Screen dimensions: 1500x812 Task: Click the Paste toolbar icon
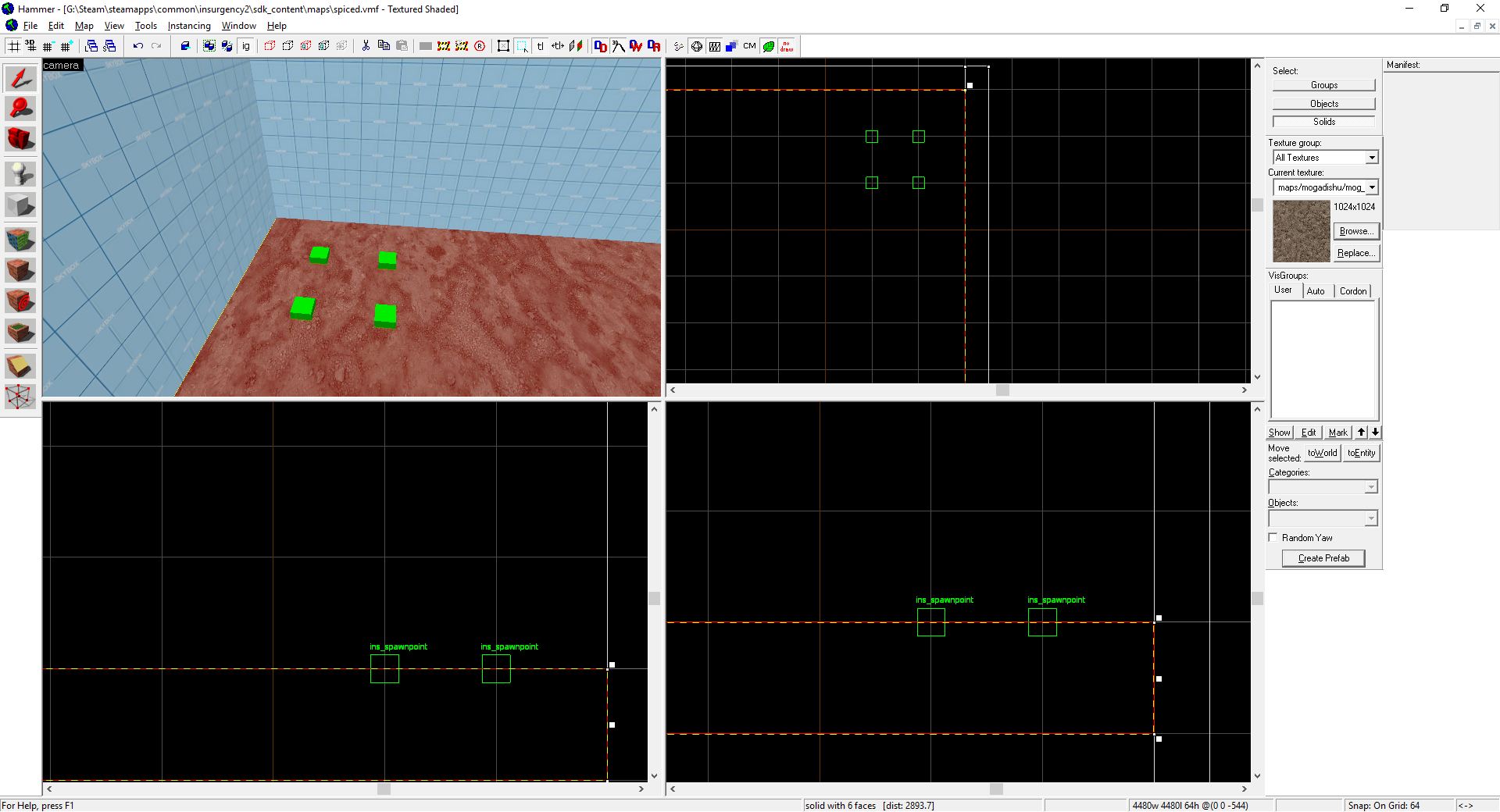click(402, 46)
